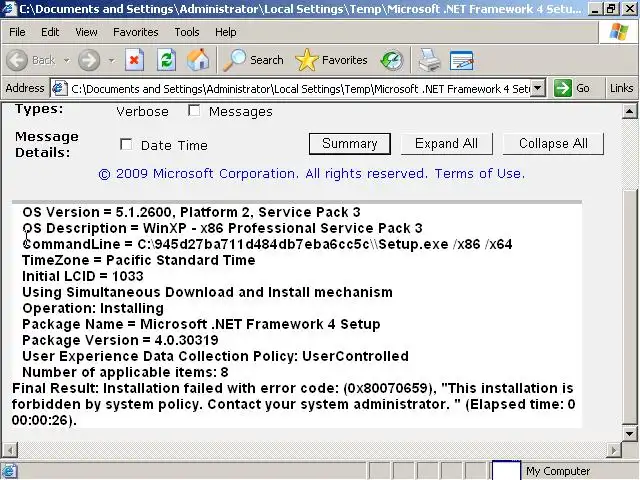Image resolution: width=640 pixels, height=480 pixels.
Task: Click the Collapse All button
Action: point(553,144)
